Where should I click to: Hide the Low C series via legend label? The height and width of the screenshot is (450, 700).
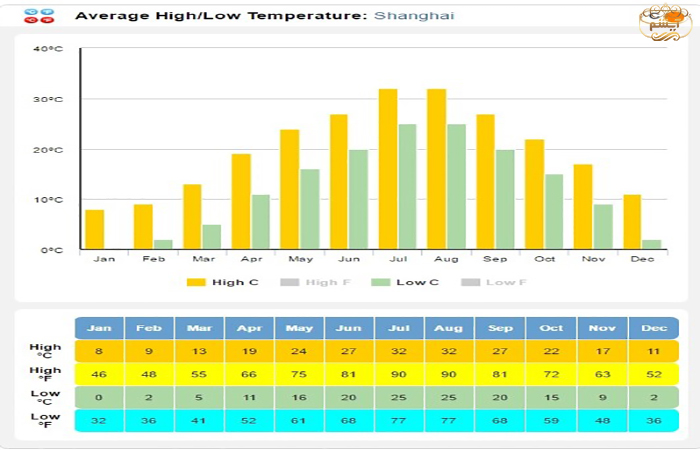coord(417,282)
